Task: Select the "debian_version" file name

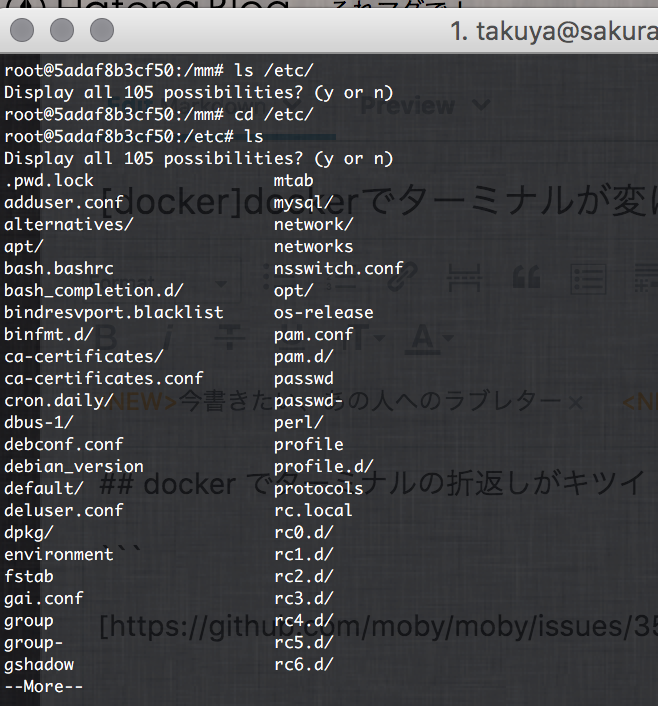Action: coord(74,467)
